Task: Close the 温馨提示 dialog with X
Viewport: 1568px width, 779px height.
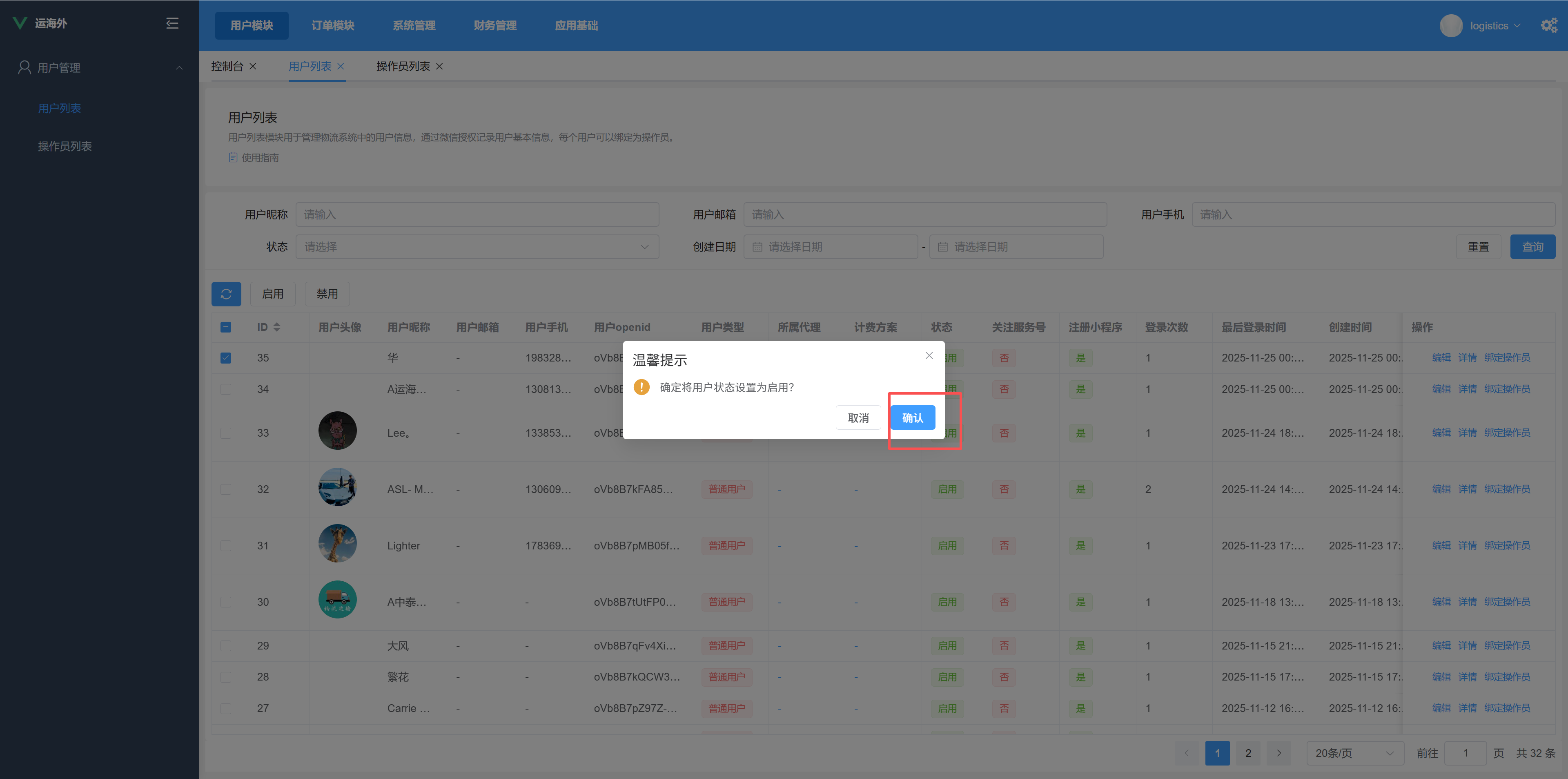Action: click(x=929, y=356)
